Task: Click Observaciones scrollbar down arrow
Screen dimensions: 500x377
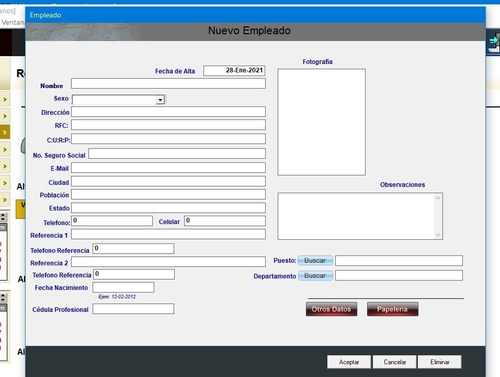Action: (x=438, y=235)
